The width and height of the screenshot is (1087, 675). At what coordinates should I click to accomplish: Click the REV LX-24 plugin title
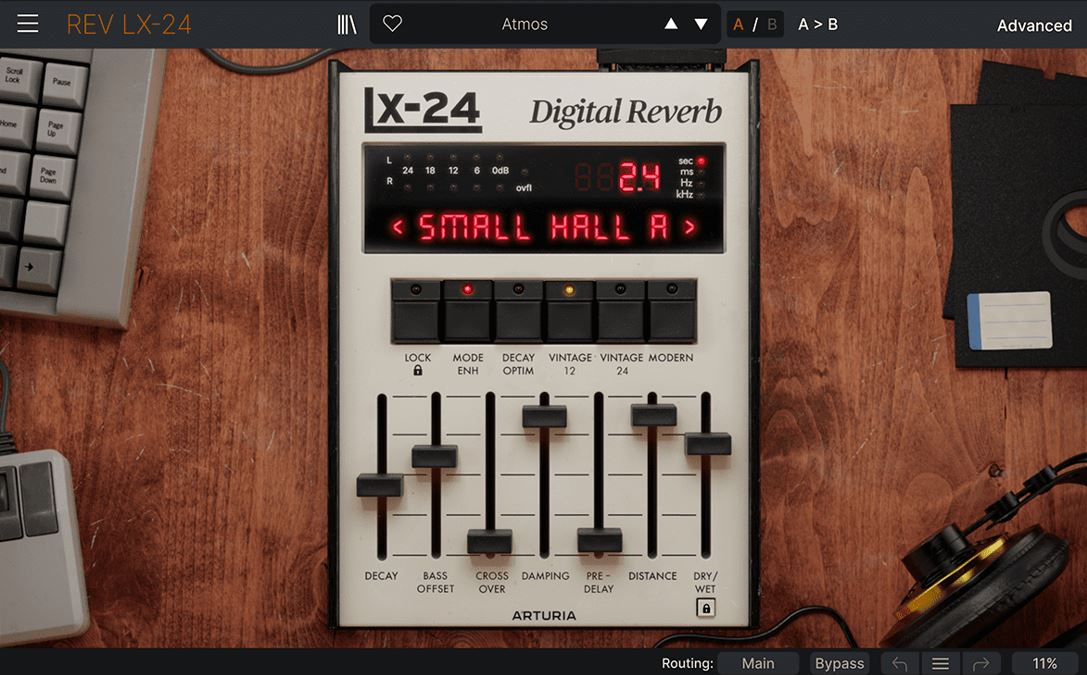129,25
